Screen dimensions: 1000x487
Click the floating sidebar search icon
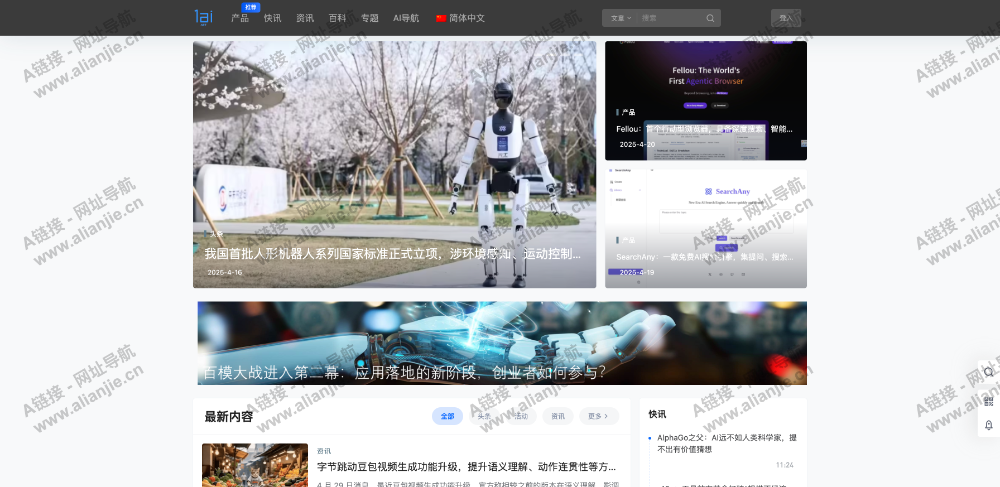[x=988, y=372]
